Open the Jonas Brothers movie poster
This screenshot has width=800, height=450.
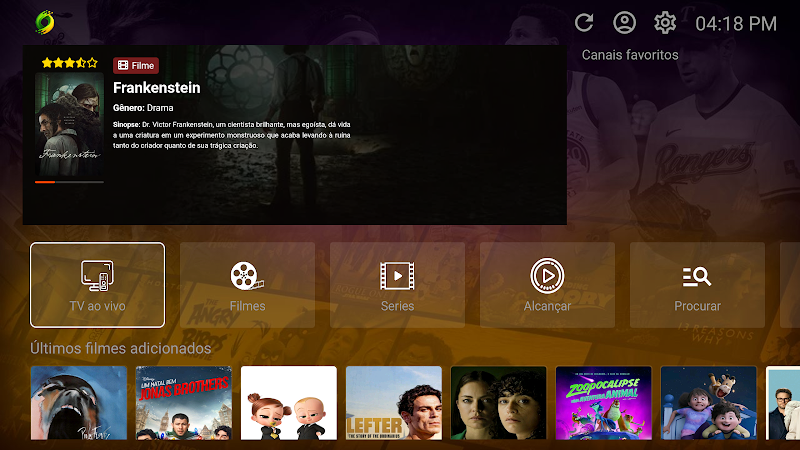tap(184, 403)
